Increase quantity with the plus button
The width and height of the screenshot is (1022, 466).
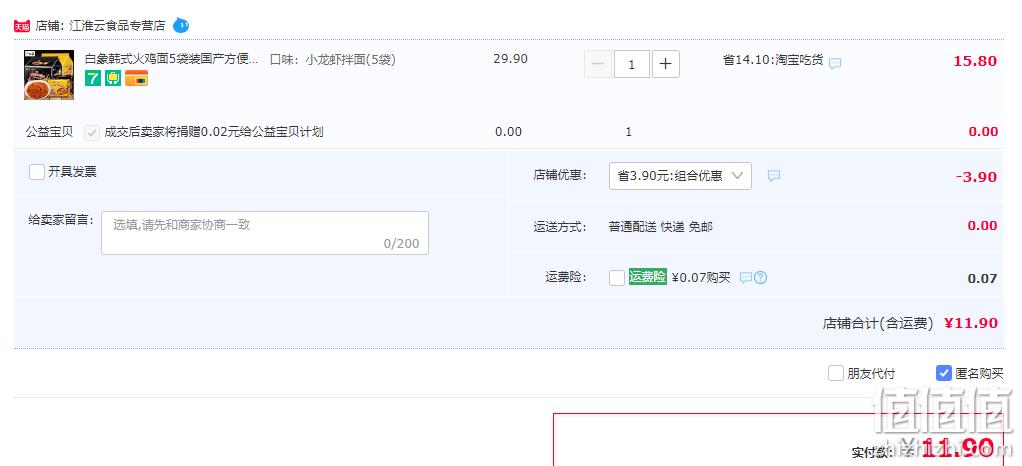[x=665, y=64]
